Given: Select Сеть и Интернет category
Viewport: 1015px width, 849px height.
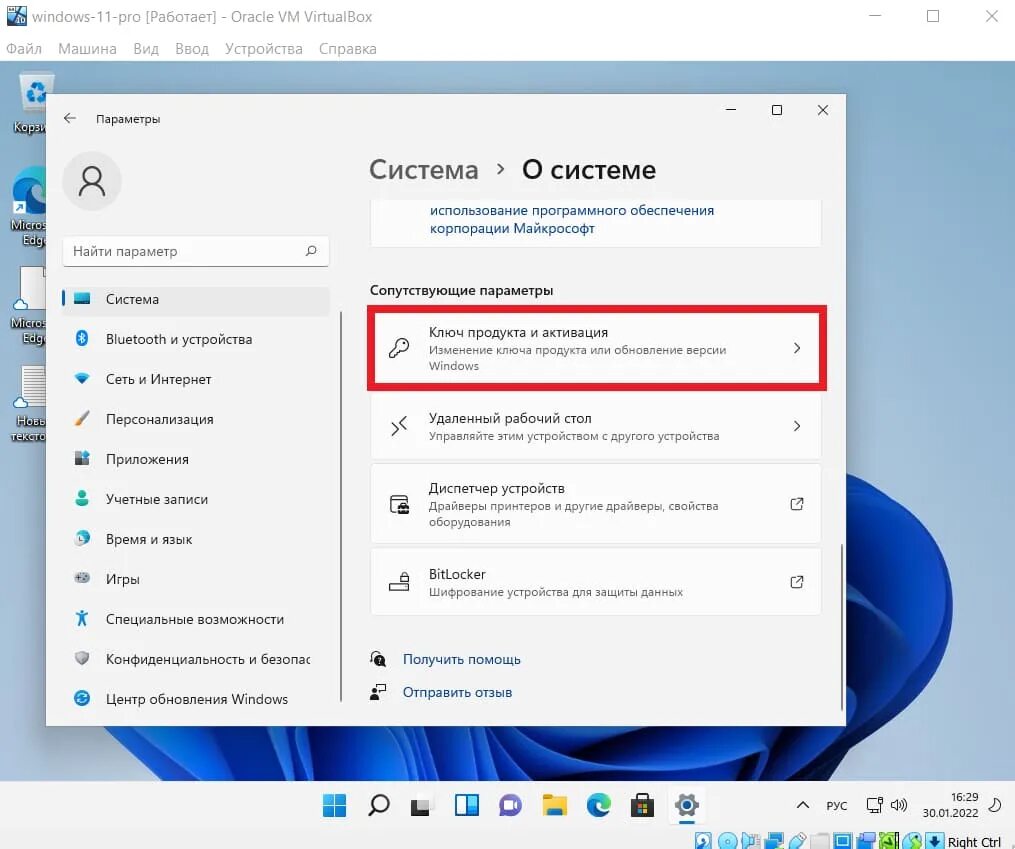Looking at the screenshot, I should (x=195, y=379).
